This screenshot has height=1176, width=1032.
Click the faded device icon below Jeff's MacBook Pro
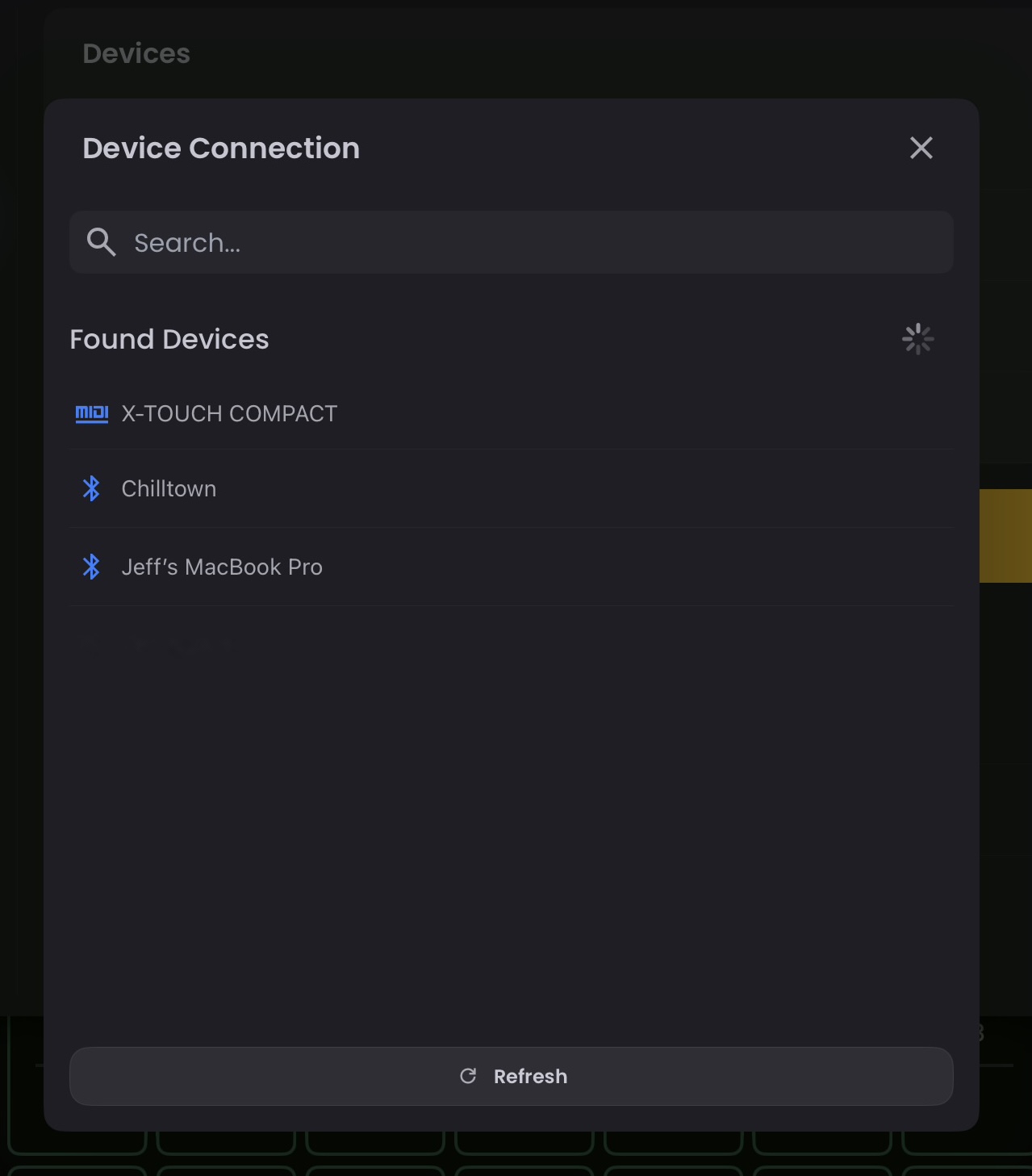click(x=92, y=644)
